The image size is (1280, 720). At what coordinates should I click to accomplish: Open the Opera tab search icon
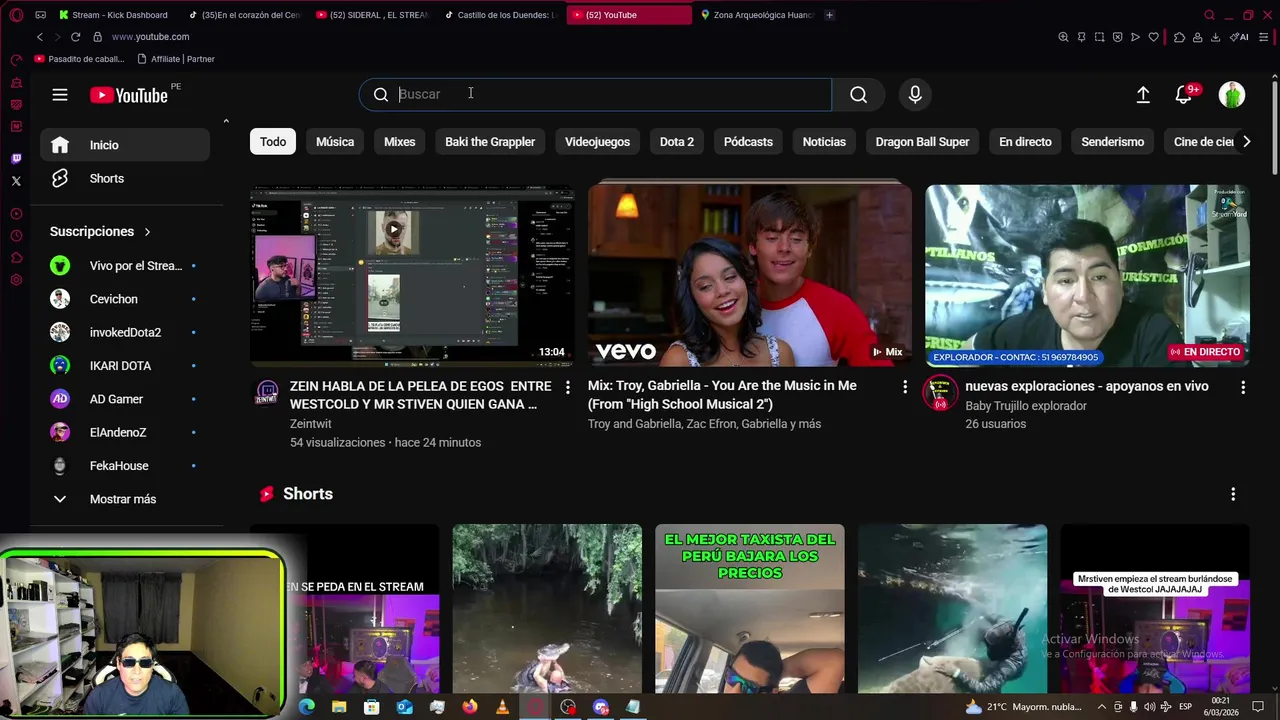click(x=1209, y=15)
